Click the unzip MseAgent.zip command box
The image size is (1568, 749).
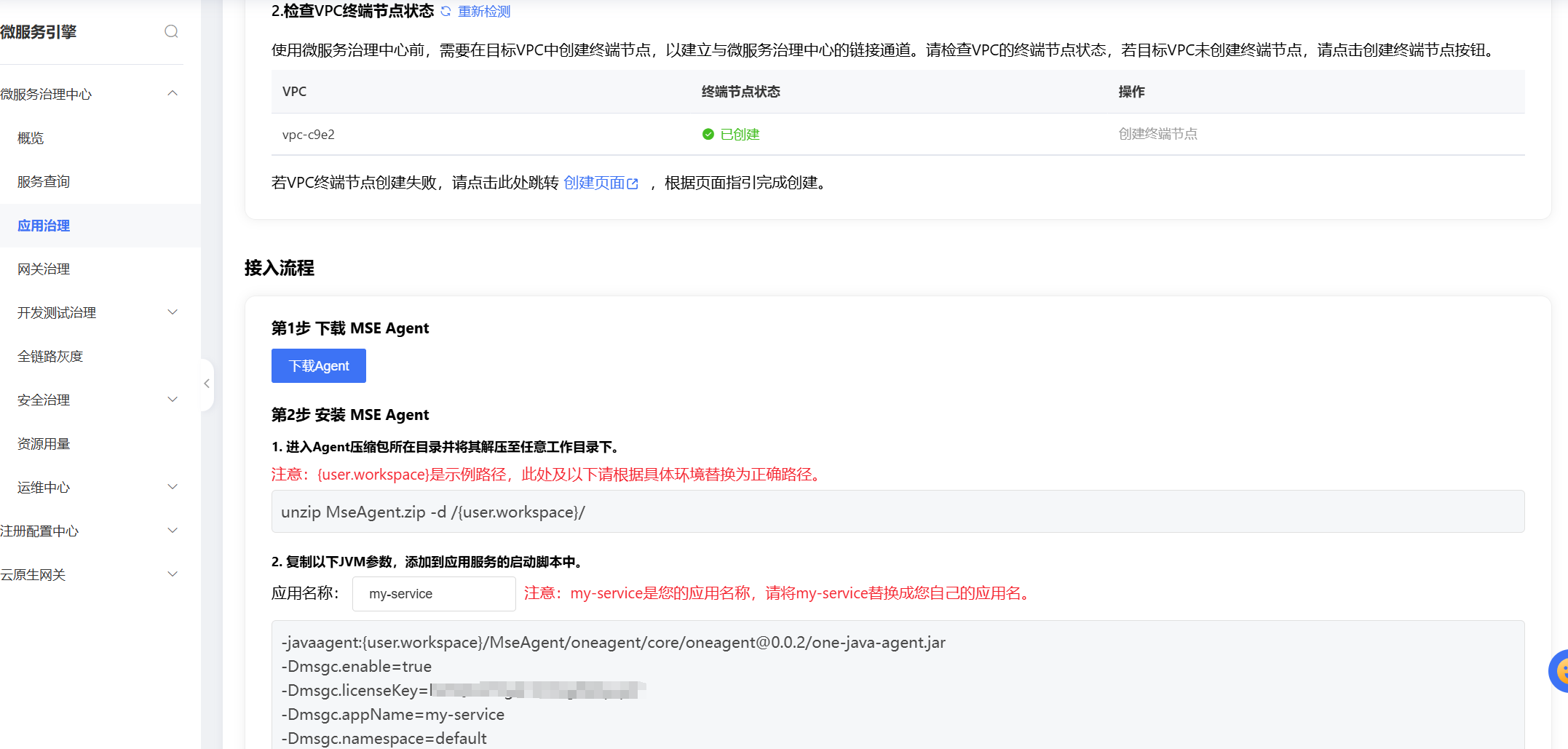(898, 512)
